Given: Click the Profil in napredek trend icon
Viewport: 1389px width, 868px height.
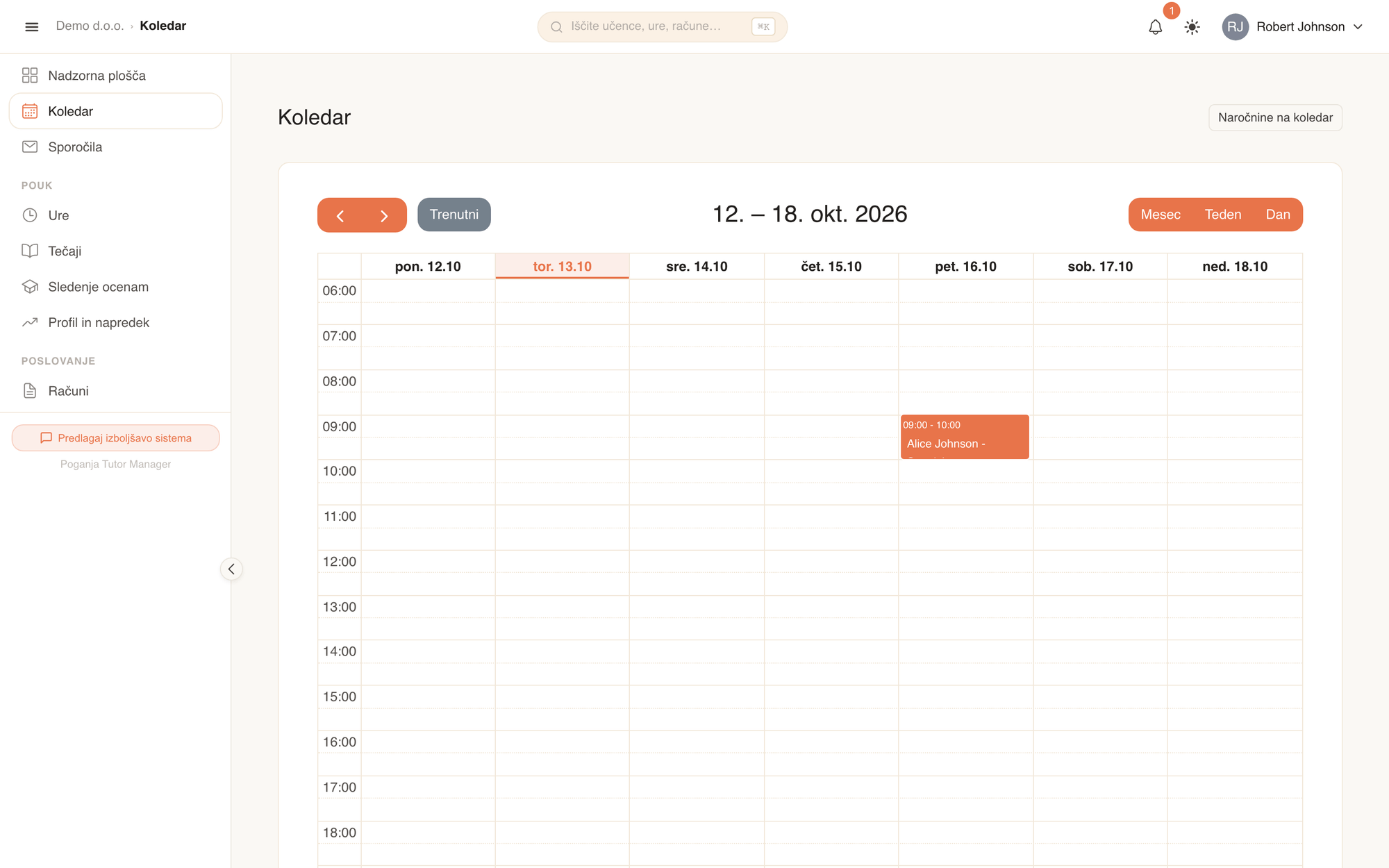Looking at the screenshot, I should (30, 322).
